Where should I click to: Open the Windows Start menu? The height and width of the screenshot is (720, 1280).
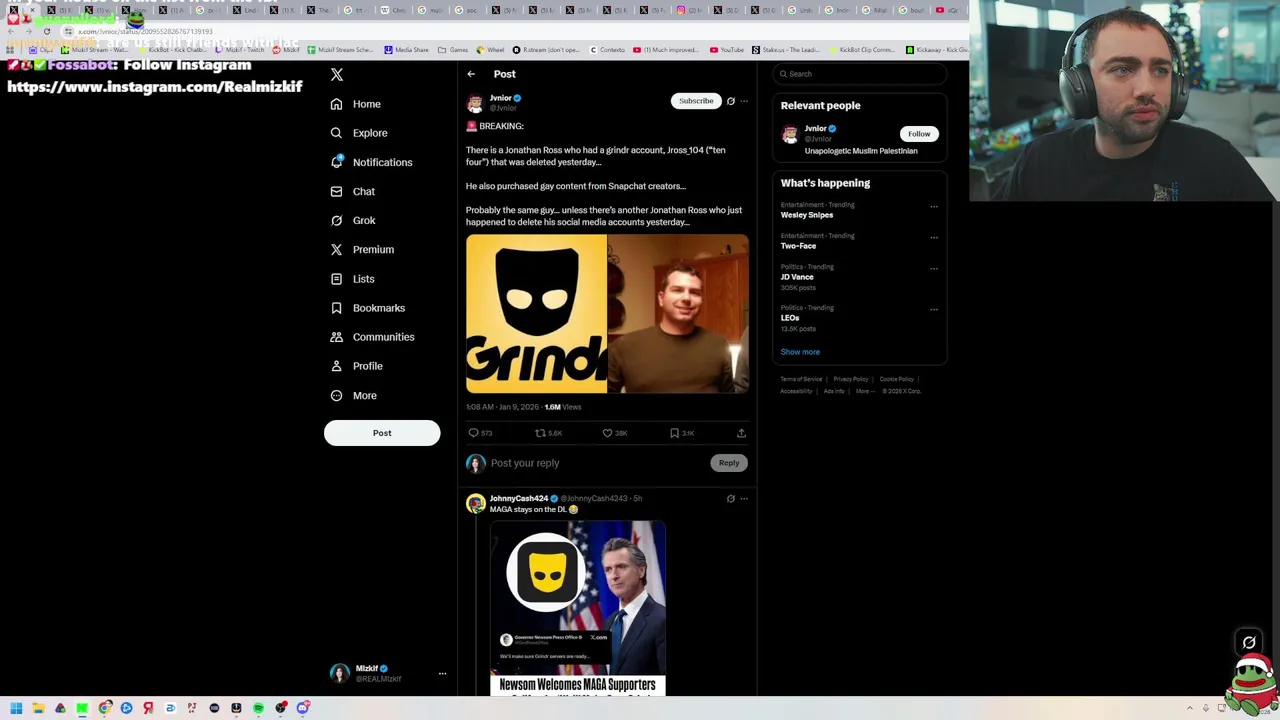tap(16, 708)
